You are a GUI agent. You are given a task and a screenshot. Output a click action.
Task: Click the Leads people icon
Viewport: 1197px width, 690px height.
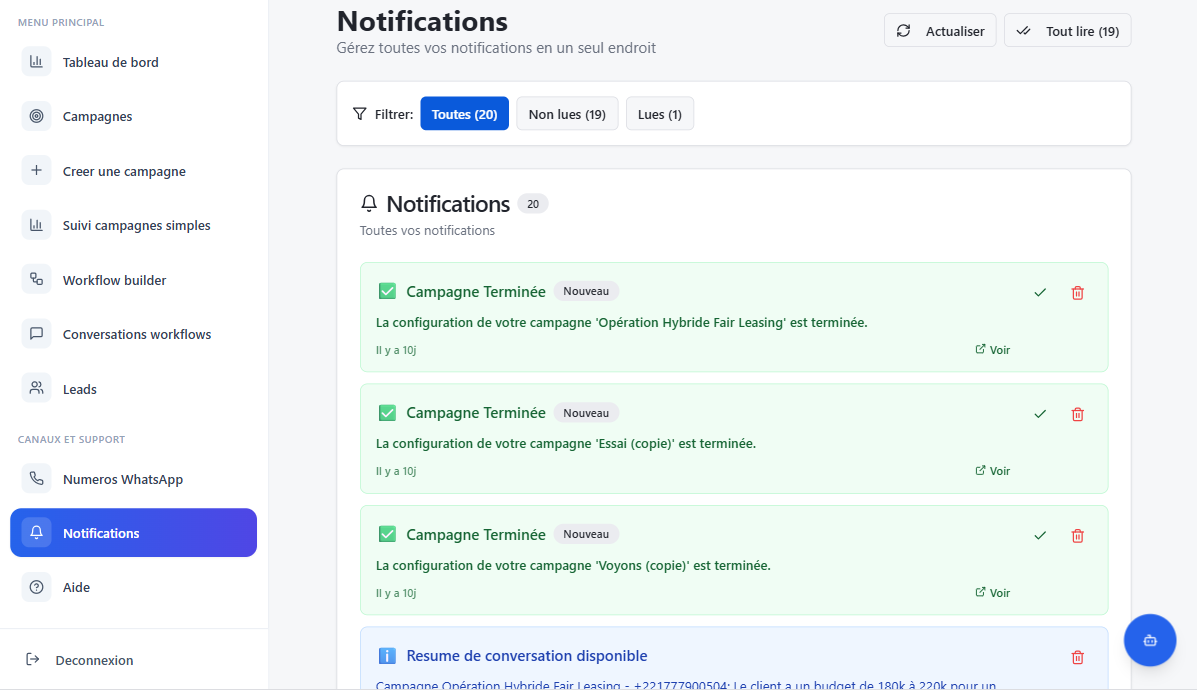[36, 389]
